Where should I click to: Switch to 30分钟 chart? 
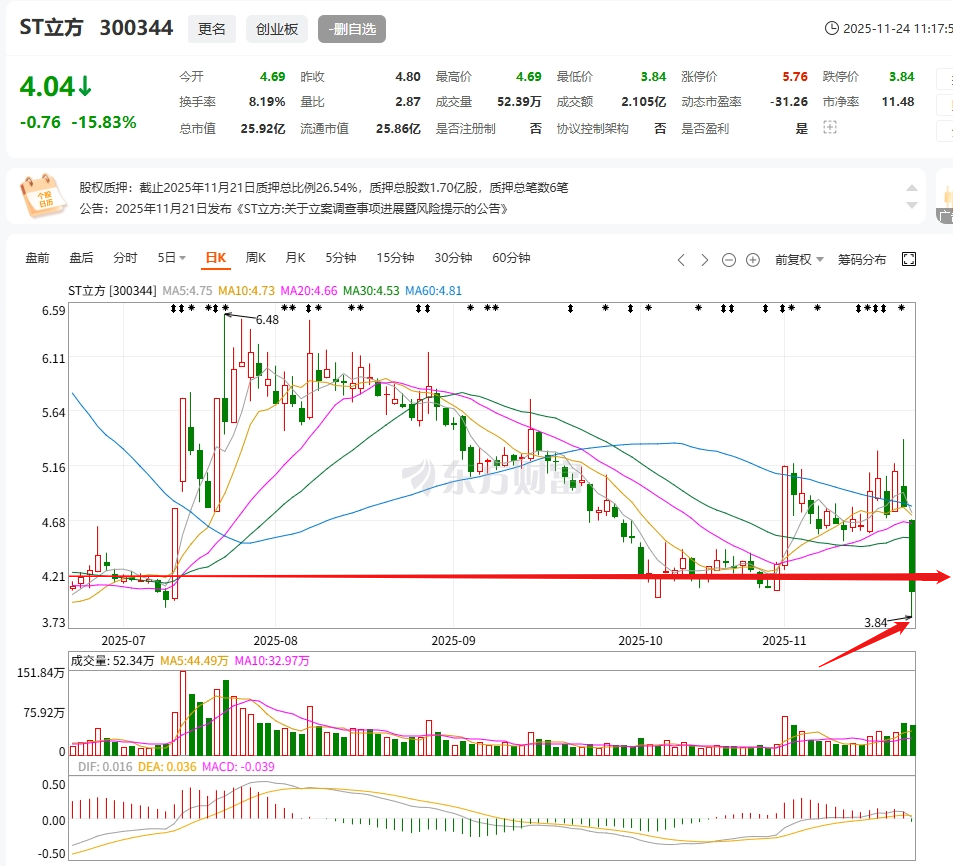point(453,258)
